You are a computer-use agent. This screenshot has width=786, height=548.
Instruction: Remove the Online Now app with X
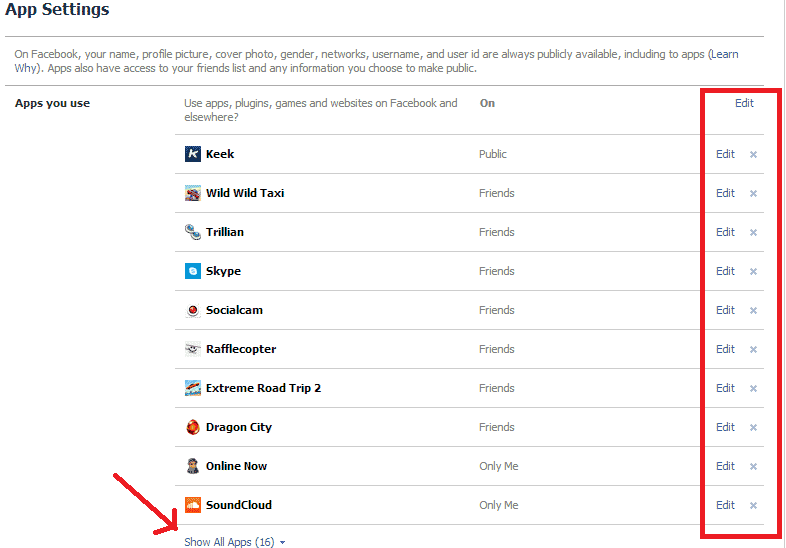point(753,467)
